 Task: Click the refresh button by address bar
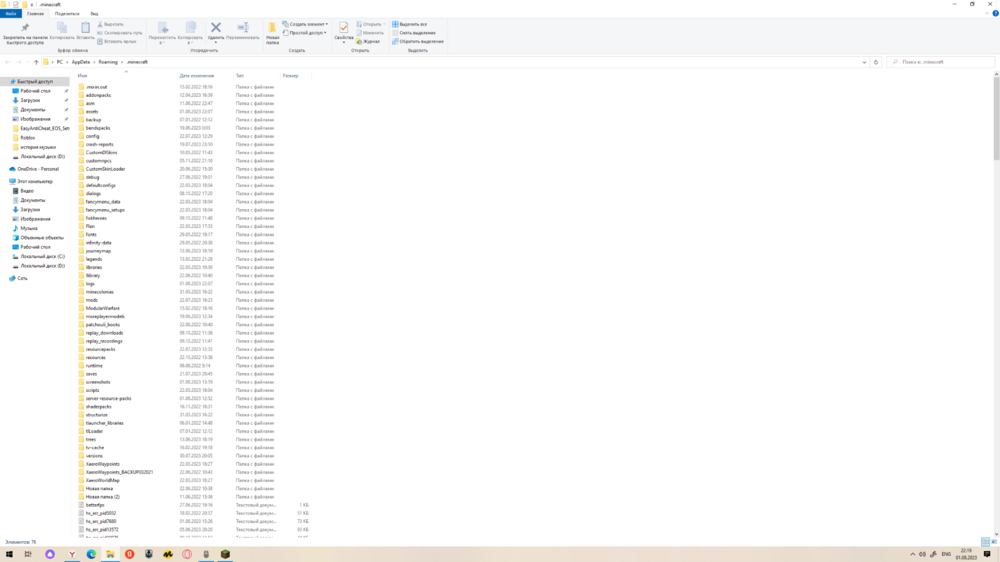coord(876,62)
